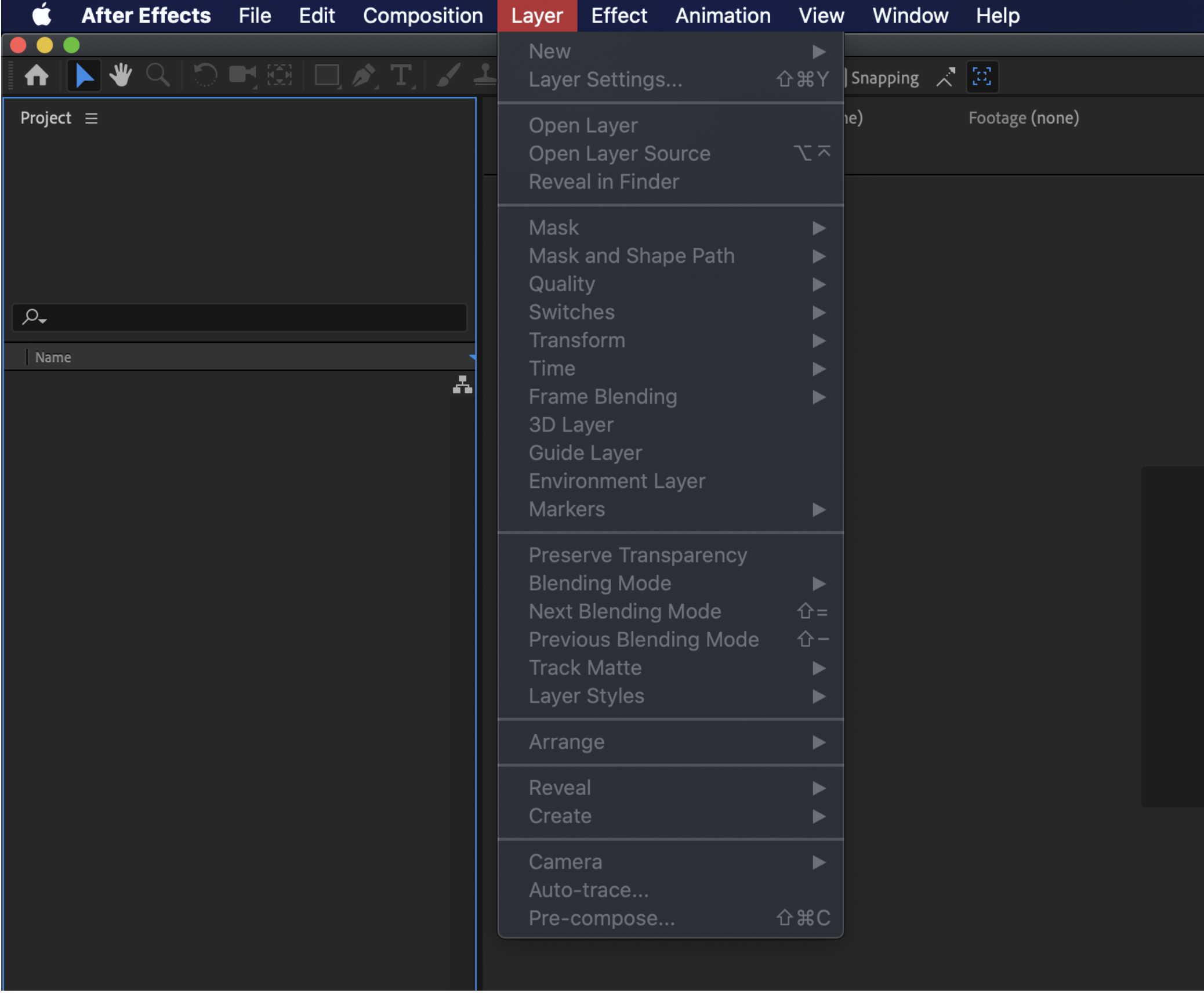Select the Rectangle shape tool

click(327, 76)
